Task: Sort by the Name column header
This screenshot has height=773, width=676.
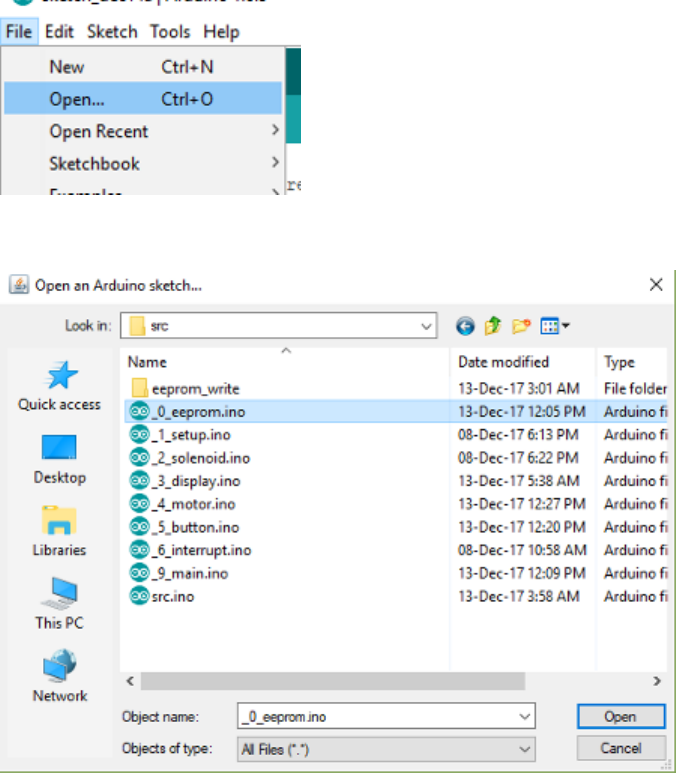Action: click(285, 362)
